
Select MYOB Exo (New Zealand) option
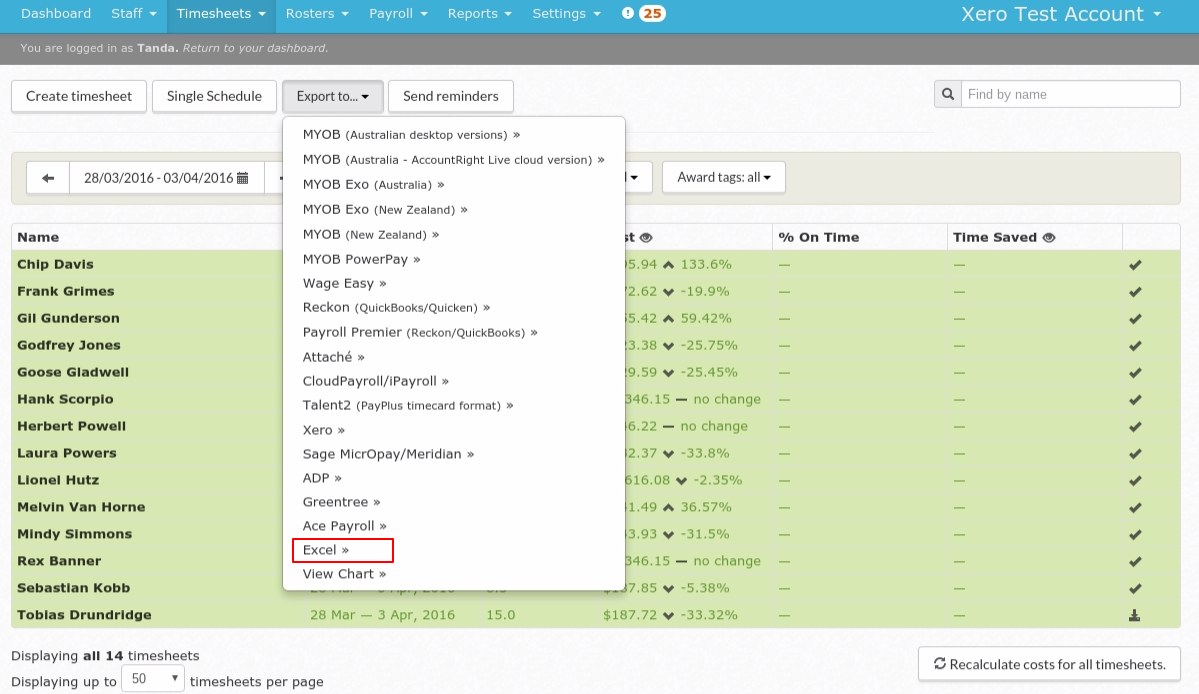click(385, 209)
